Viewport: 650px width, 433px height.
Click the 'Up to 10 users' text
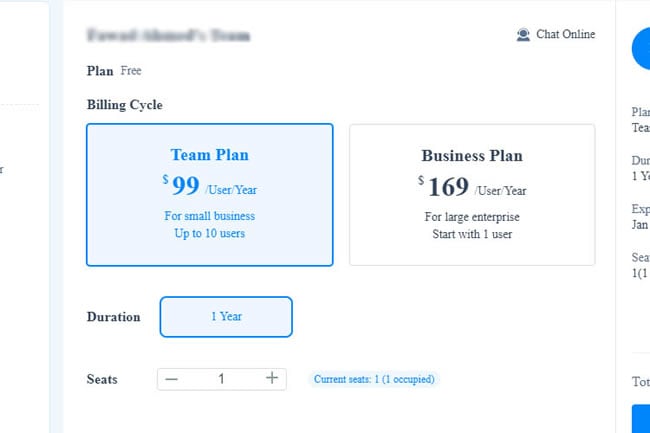[209, 234]
